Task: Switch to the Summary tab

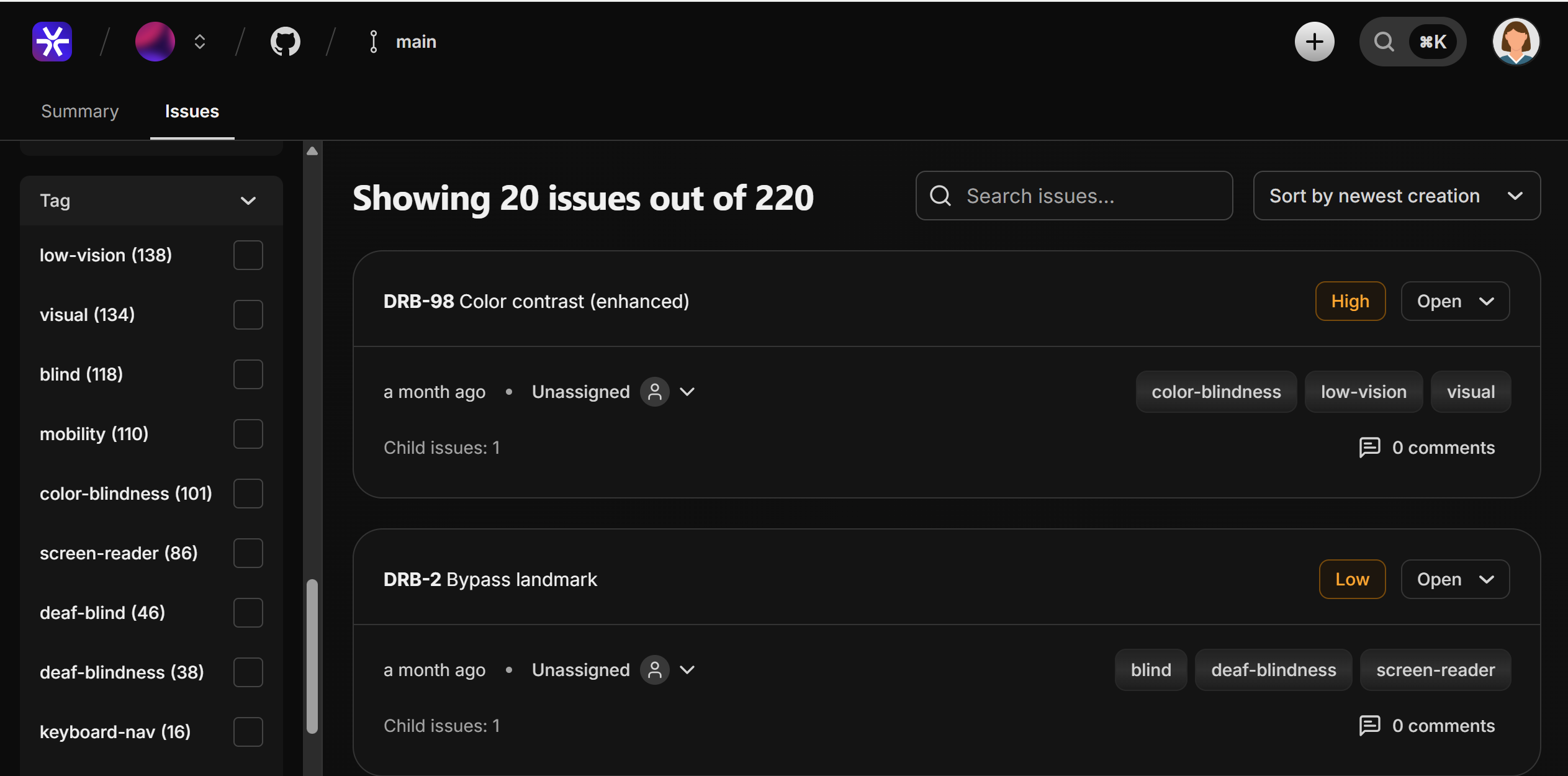Action: [79, 111]
